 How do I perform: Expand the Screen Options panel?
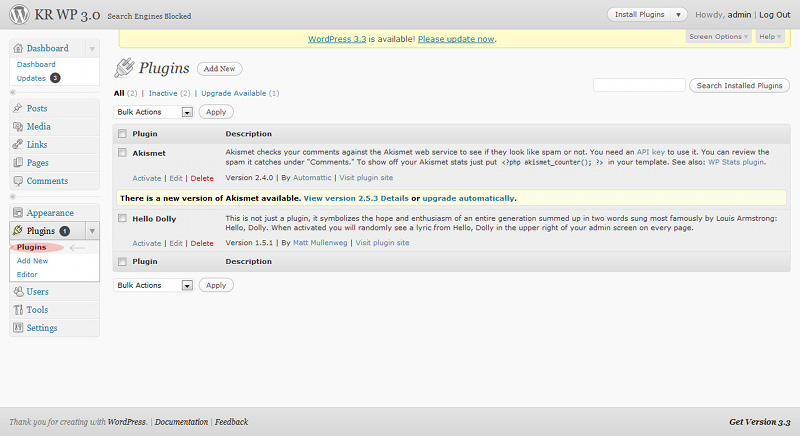[718, 37]
